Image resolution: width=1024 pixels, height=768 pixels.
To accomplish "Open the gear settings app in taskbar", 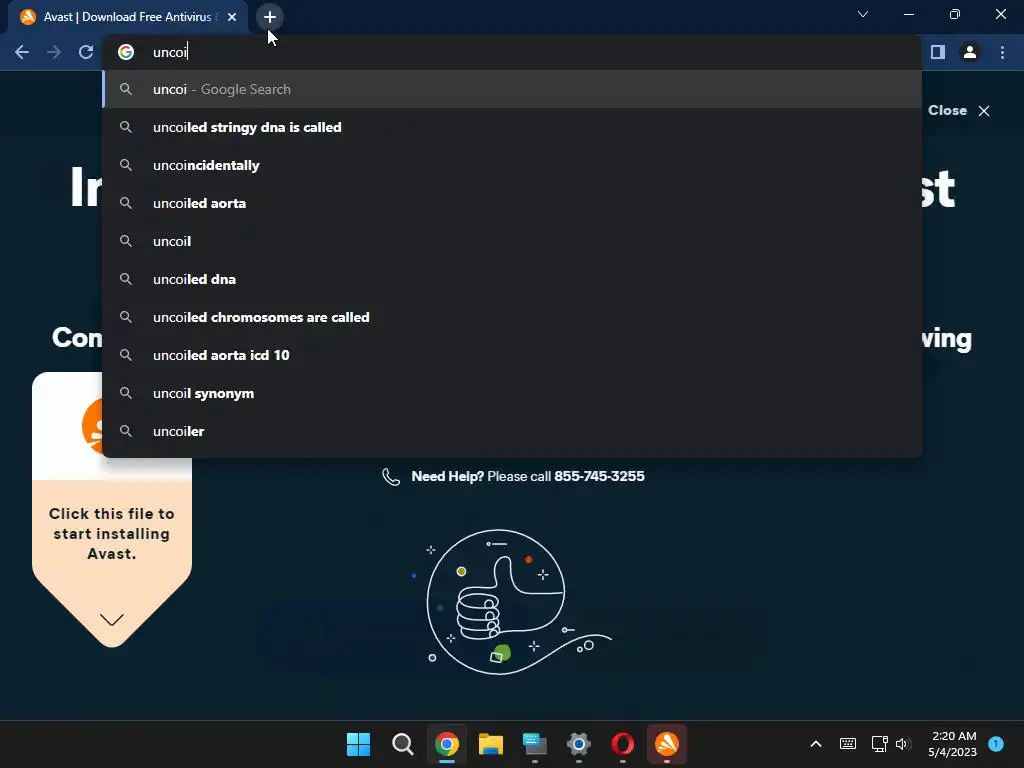I will click(x=579, y=744).
